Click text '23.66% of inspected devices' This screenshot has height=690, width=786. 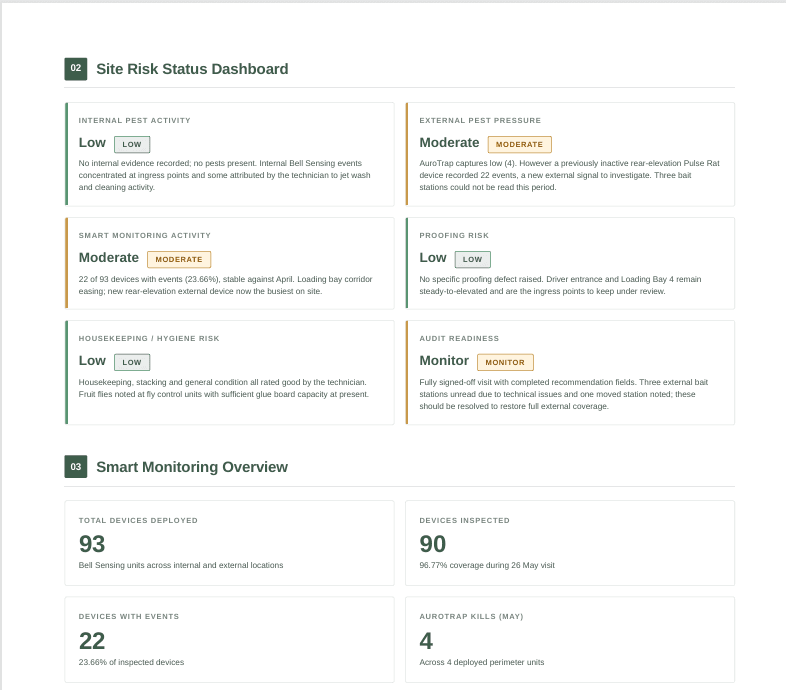point(131,662)
